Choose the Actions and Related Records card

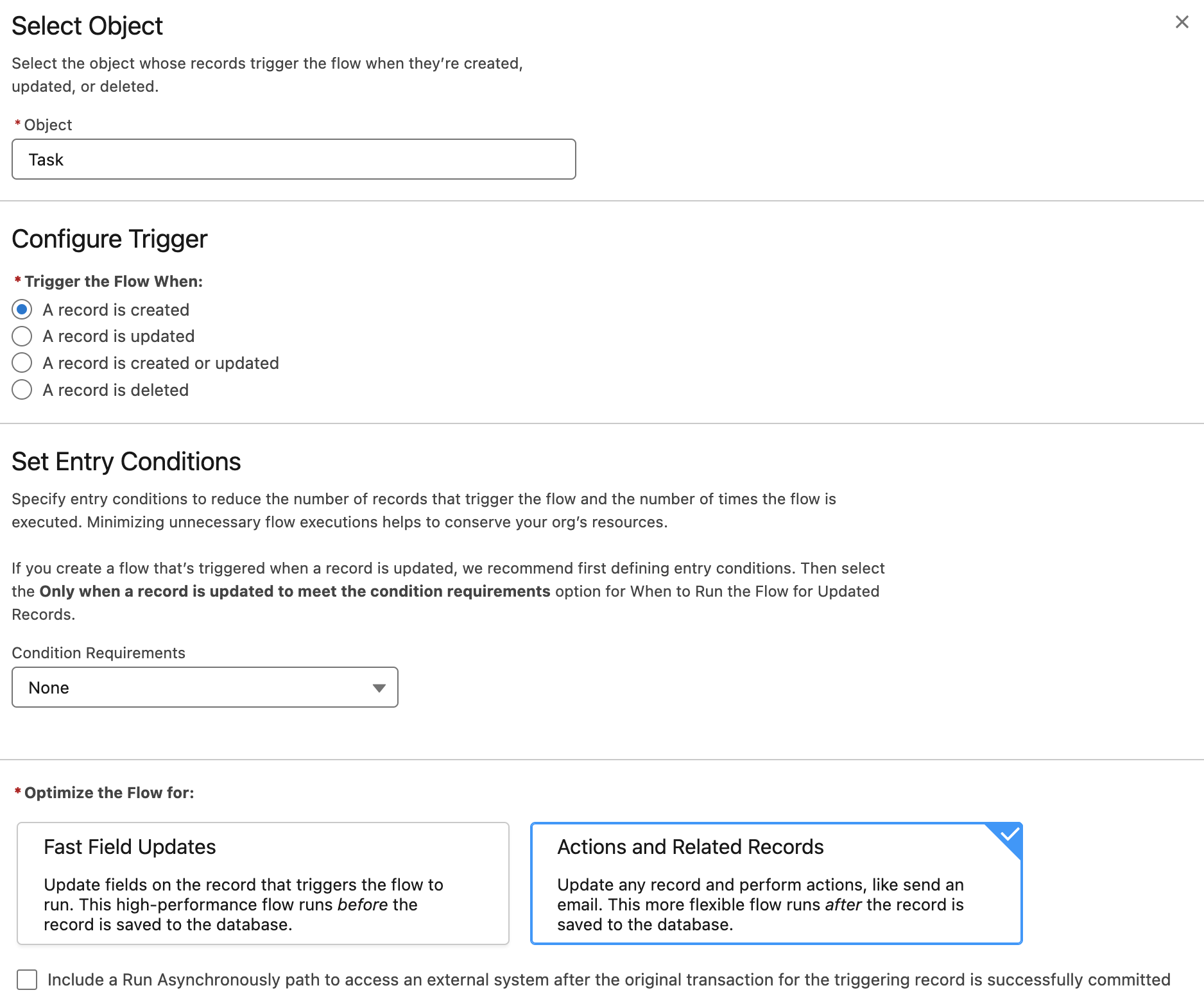(x=777, y=883)
